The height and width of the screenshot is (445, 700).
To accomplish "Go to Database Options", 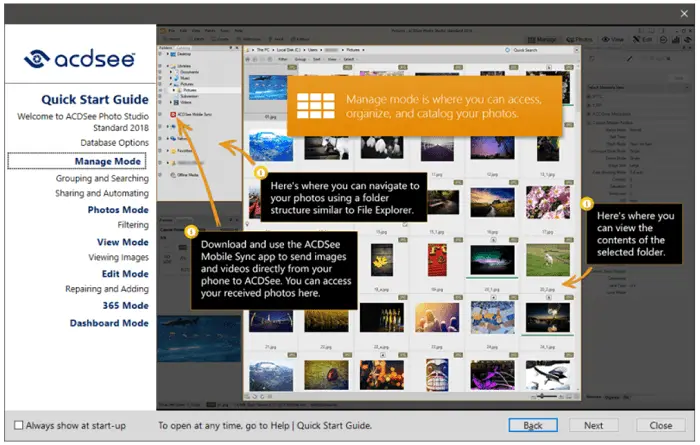I will click(x=115, y=143).
